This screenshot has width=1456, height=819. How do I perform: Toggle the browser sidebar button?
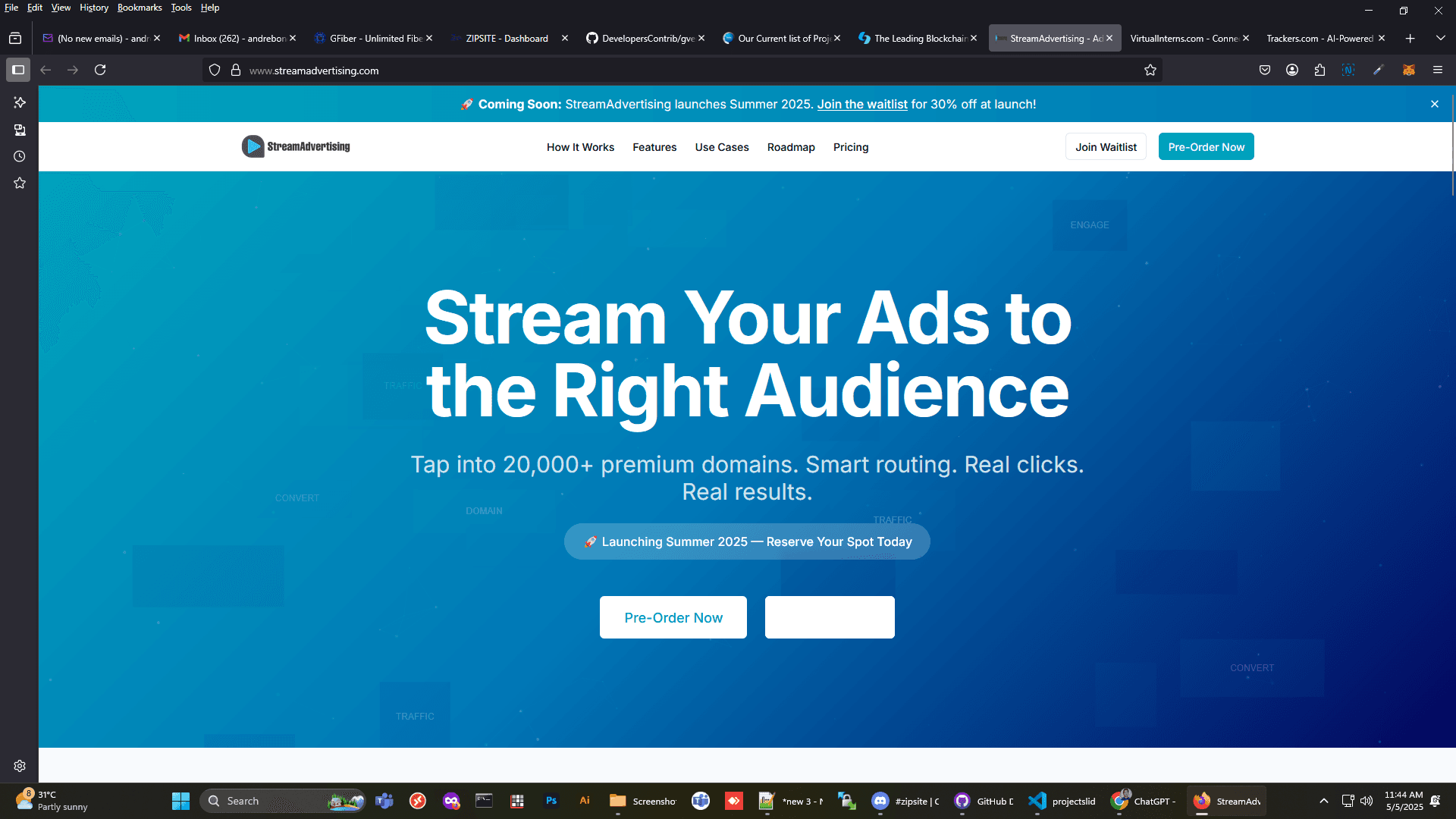(18, 70)
